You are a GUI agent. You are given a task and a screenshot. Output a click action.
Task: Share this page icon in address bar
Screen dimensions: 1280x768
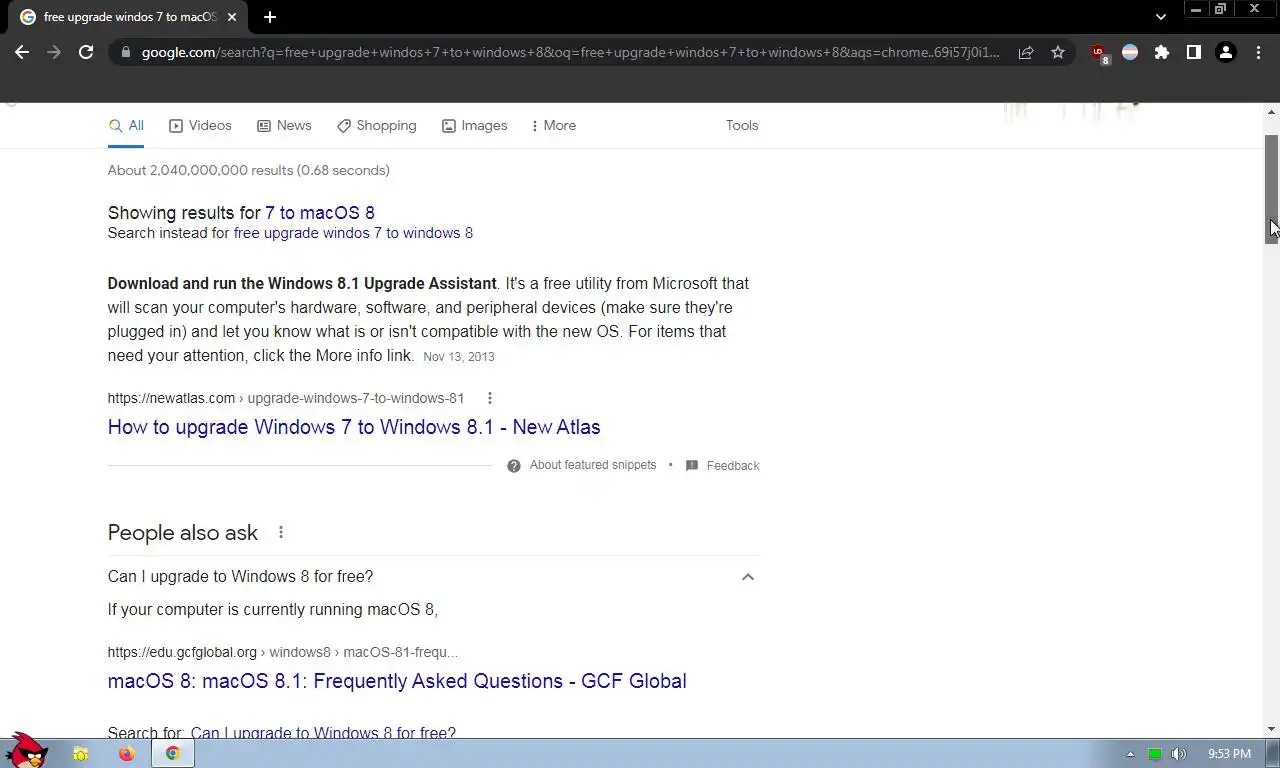tap(1026, 52)
